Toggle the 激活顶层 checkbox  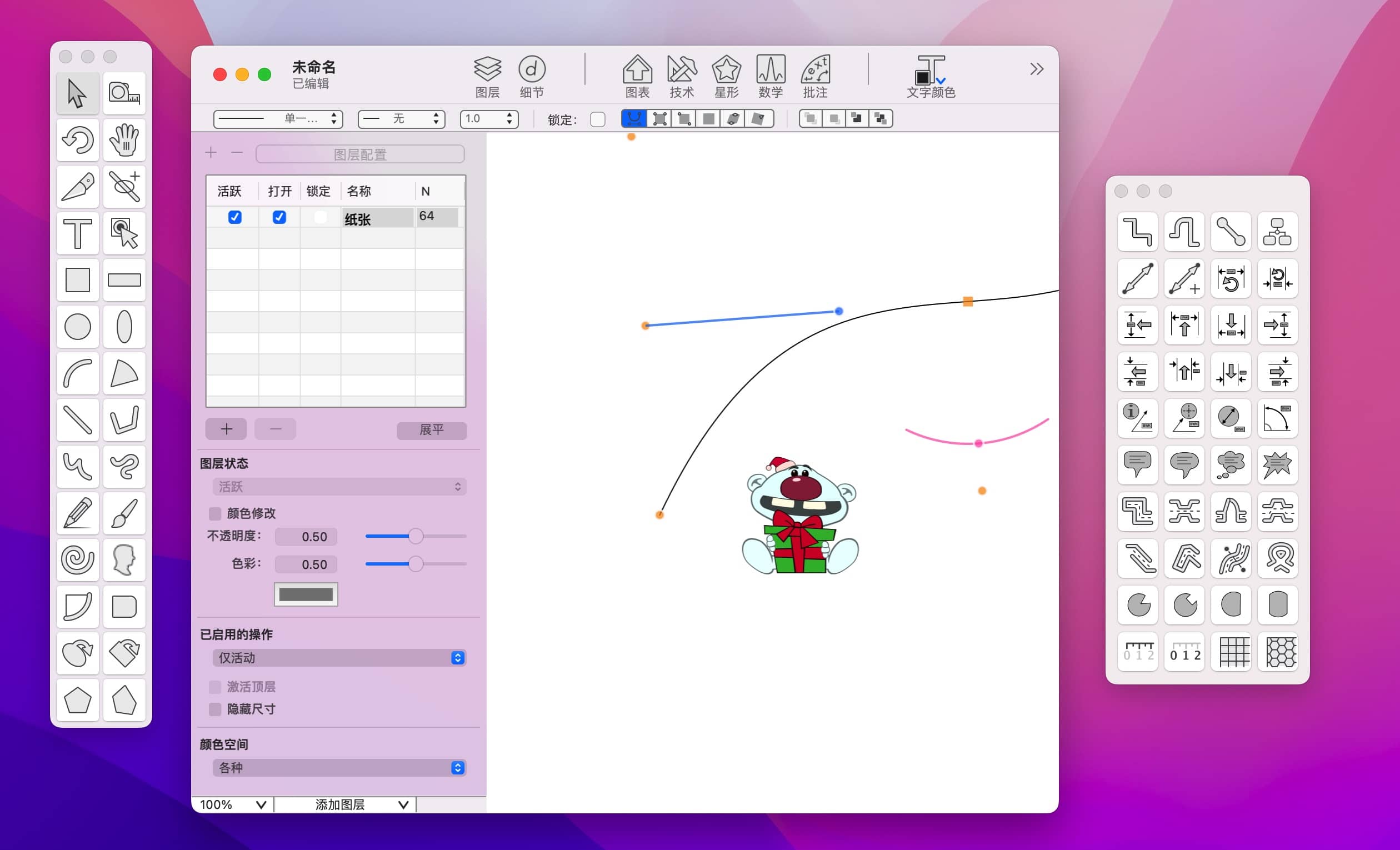coord(215,687)
